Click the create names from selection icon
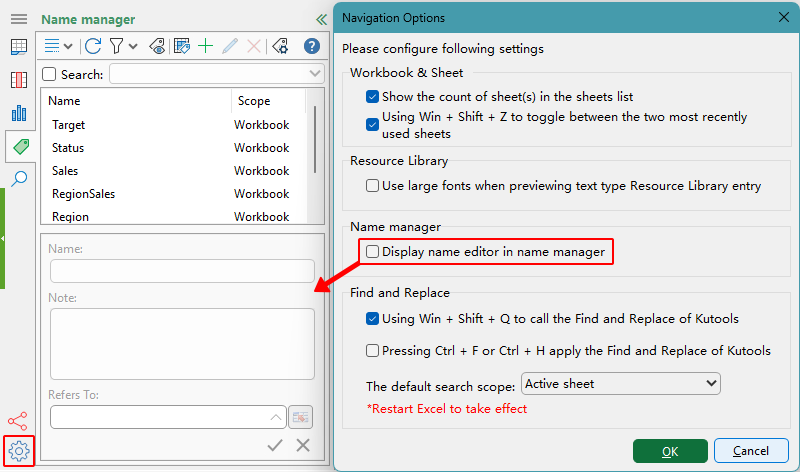 pos(182,46)
